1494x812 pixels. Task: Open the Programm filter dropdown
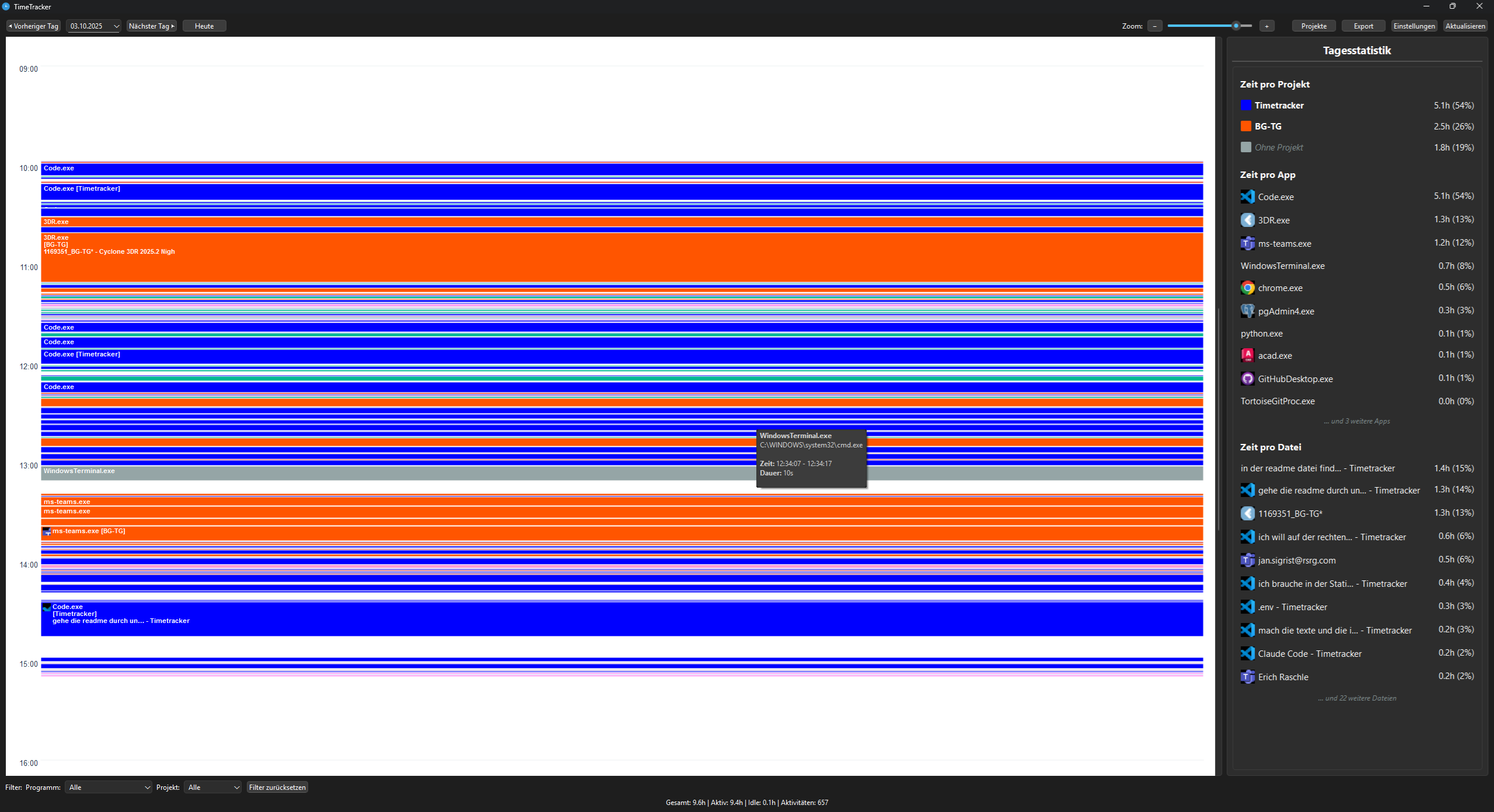click(109, 787)
